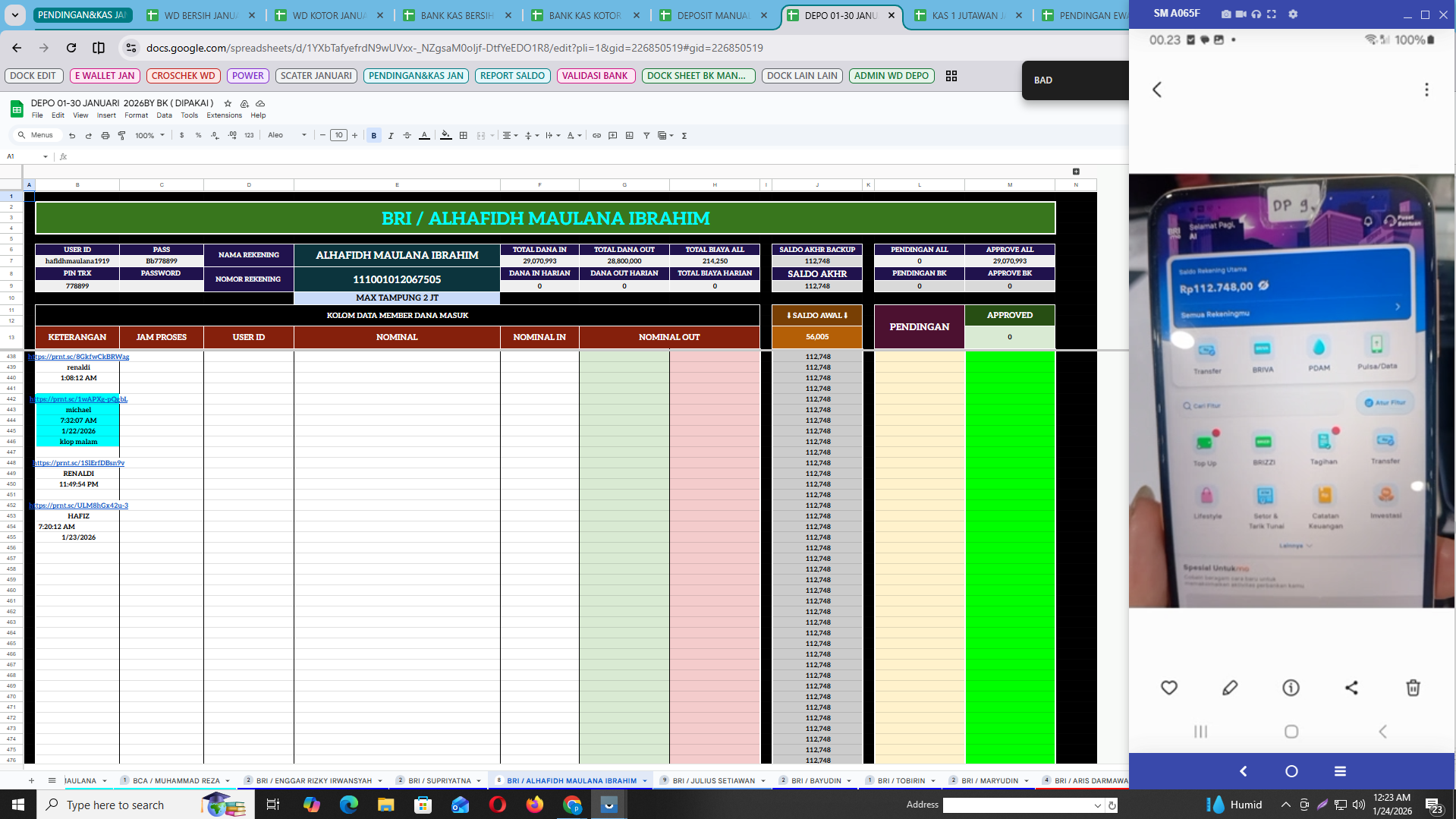This screenshot has height=819, width=1456.
Task: Open the File menu
Action: coord(37,115)
